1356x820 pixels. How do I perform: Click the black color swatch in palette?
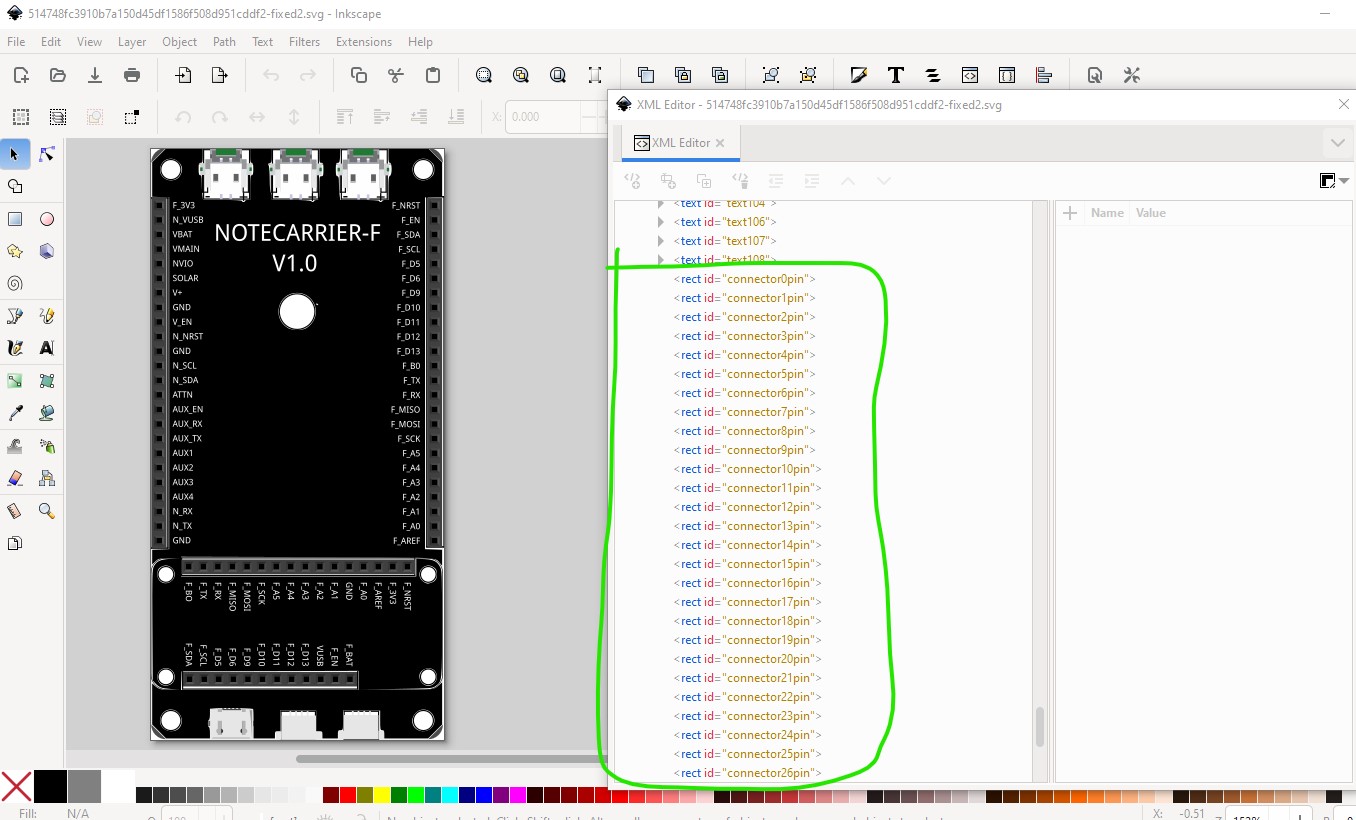50,786
